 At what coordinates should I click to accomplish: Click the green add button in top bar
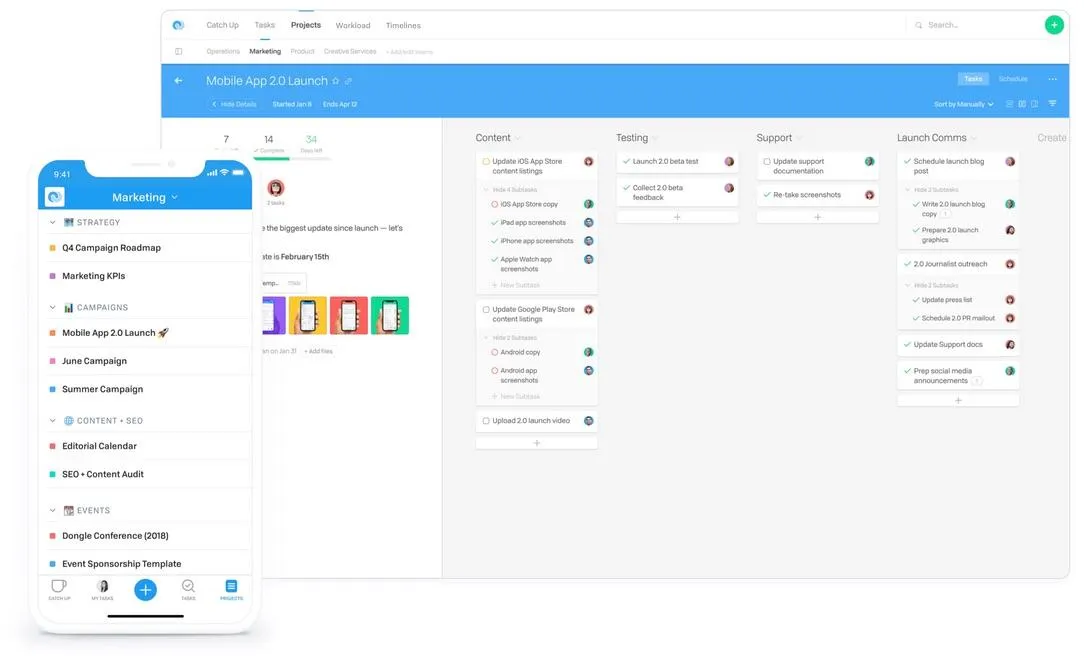click(1054, 25)
